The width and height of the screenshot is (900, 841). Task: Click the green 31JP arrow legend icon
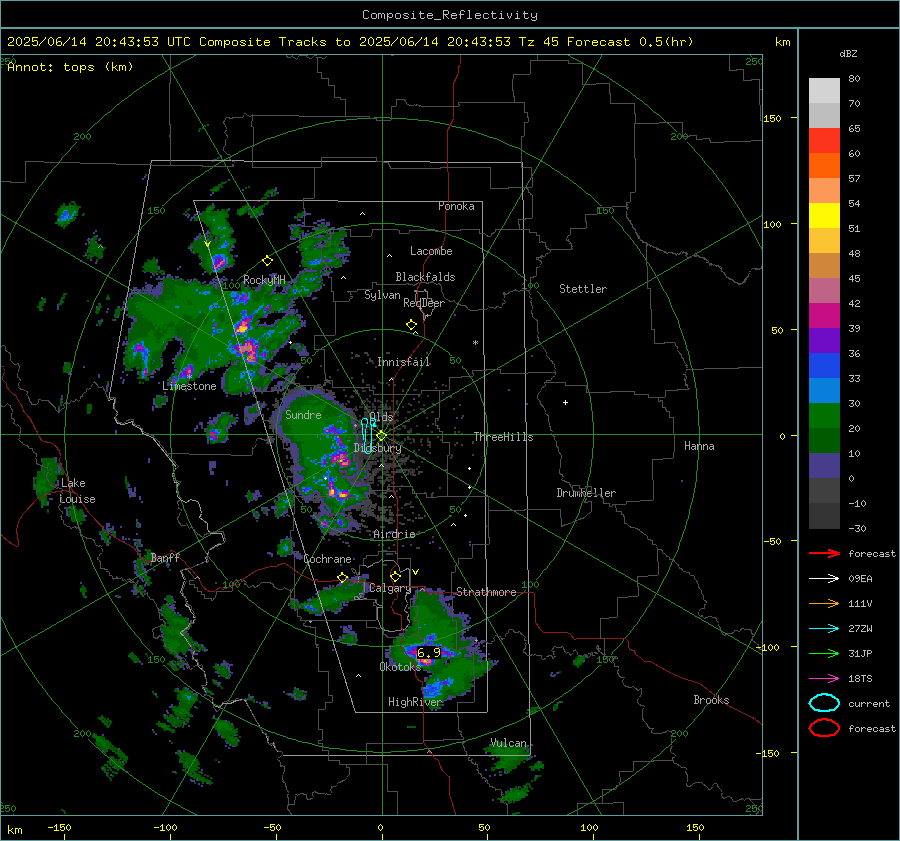pos(824,653)
